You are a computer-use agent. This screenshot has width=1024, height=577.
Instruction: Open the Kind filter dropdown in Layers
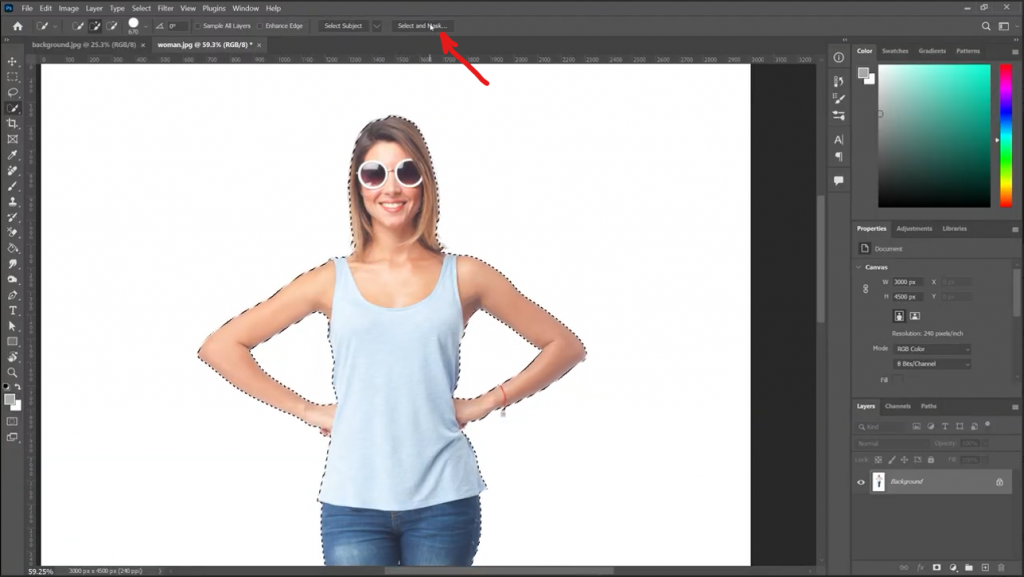pos(880,427)
